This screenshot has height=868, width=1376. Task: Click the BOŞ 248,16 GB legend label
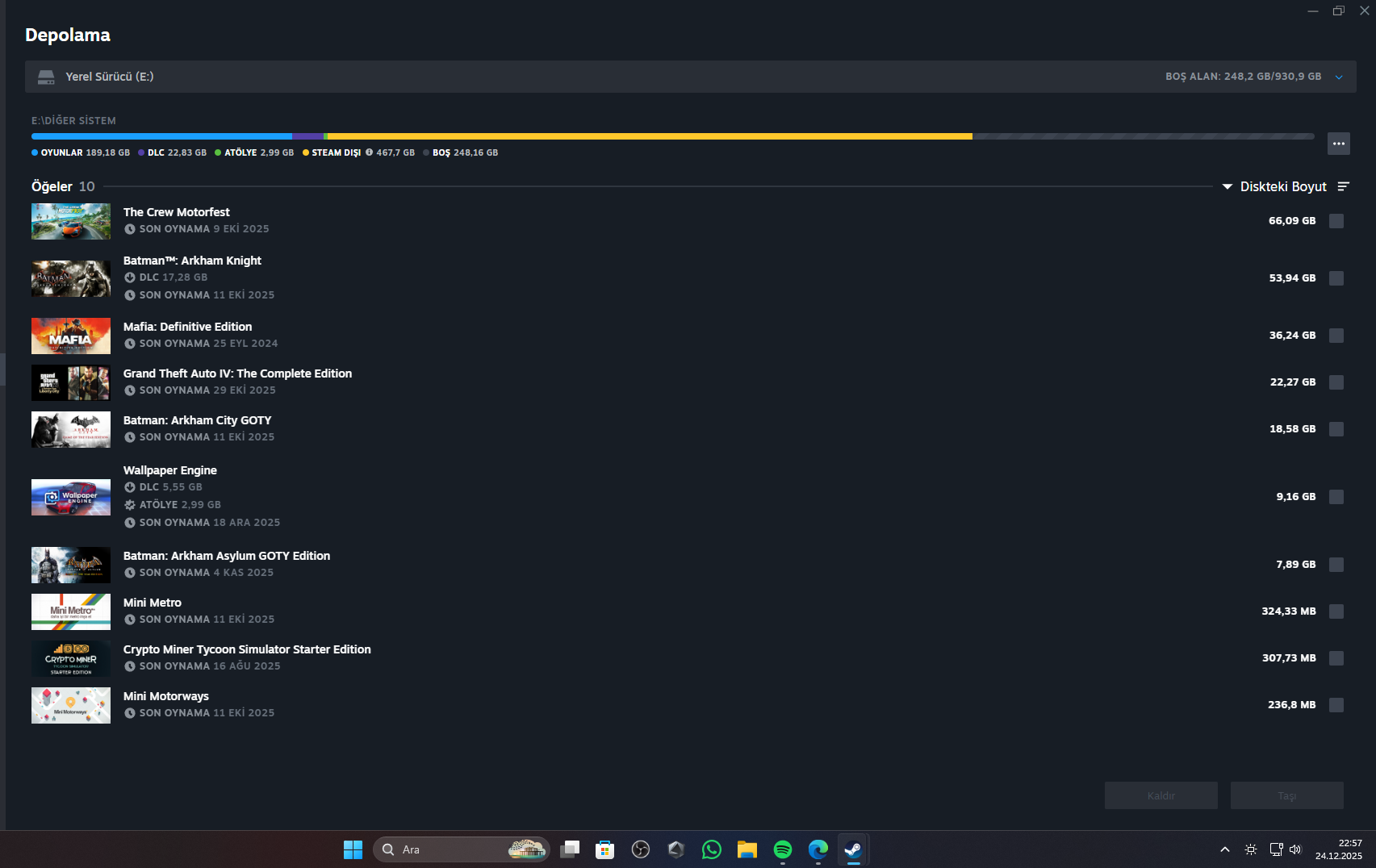point(461,152)
